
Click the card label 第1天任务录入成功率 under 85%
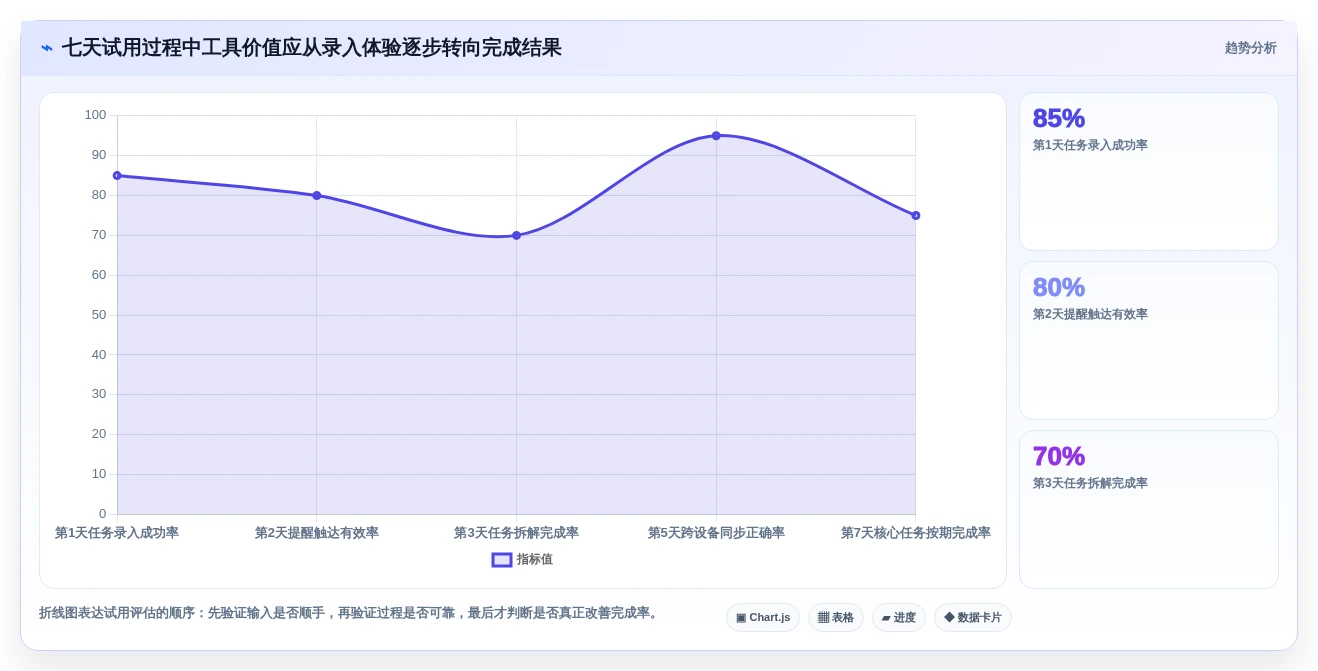point(1090,145)
